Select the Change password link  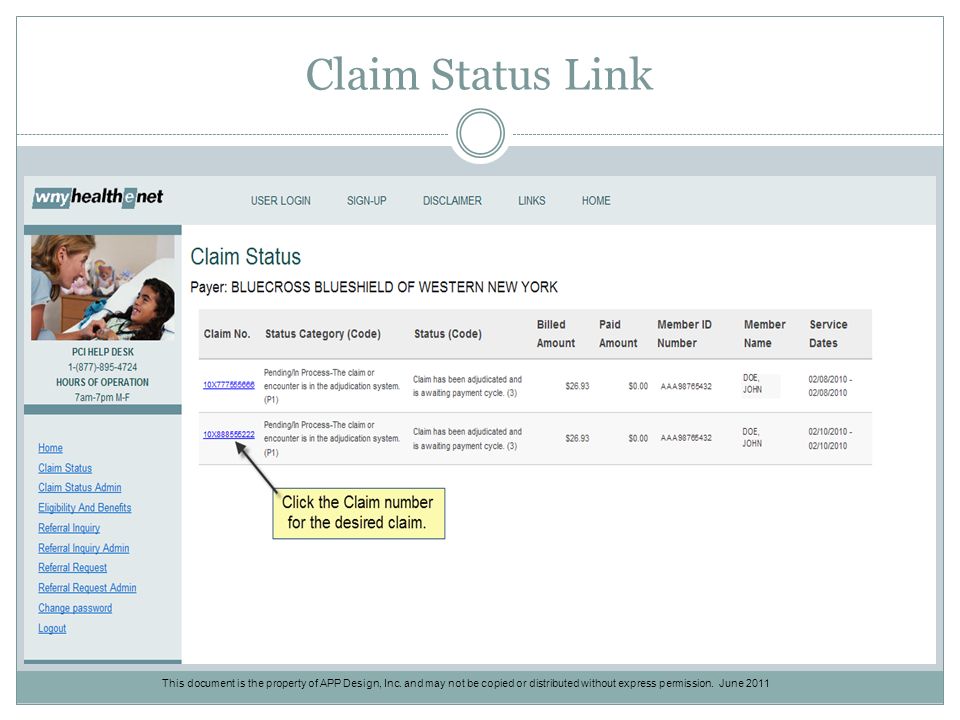(75, 609)
